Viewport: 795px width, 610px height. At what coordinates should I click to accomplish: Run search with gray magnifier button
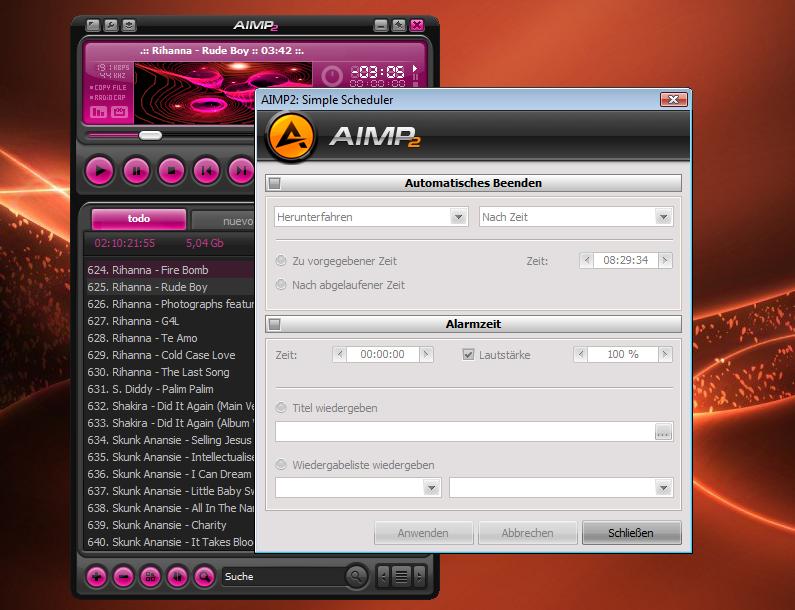click(x=356, y=577)
